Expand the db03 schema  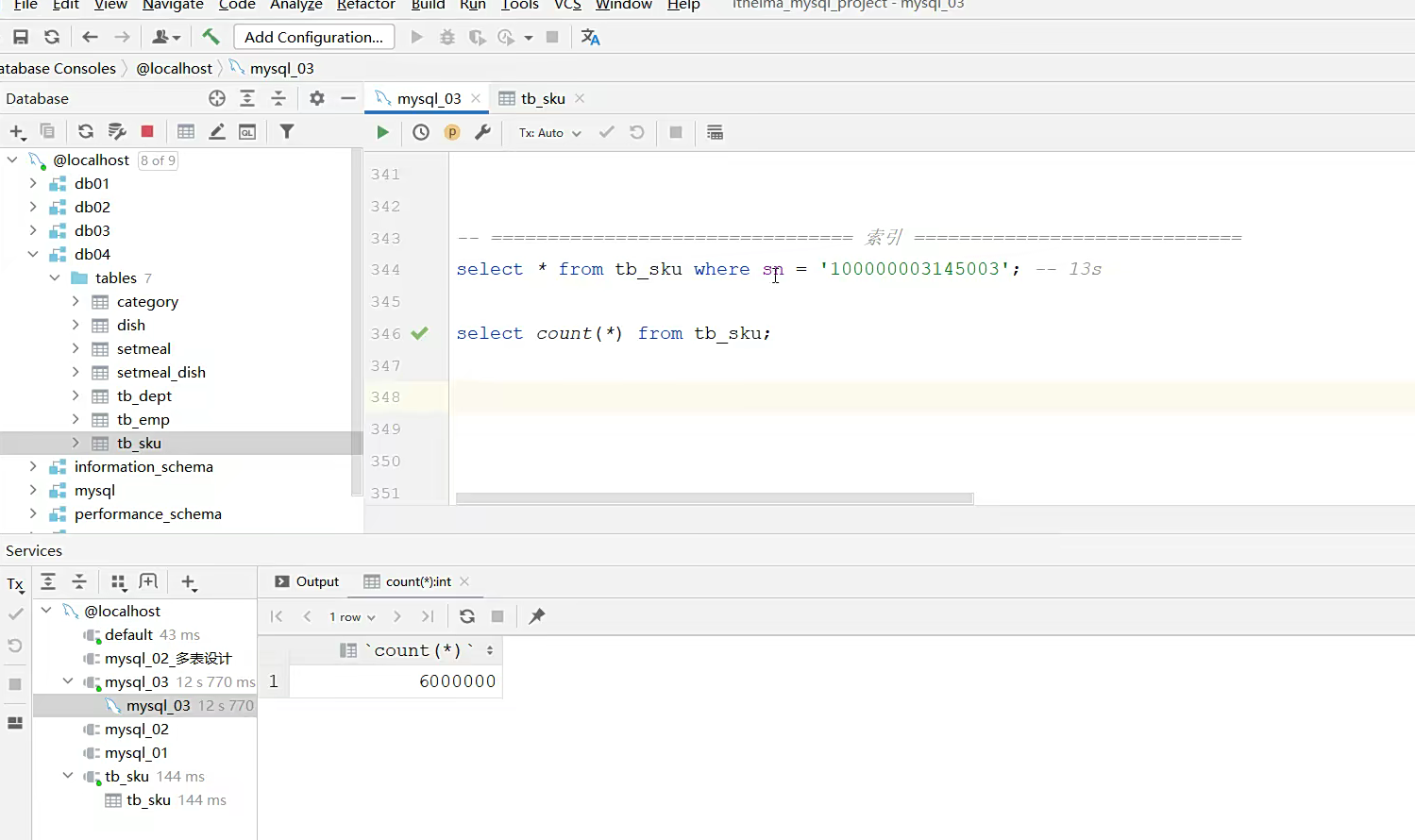33,230
